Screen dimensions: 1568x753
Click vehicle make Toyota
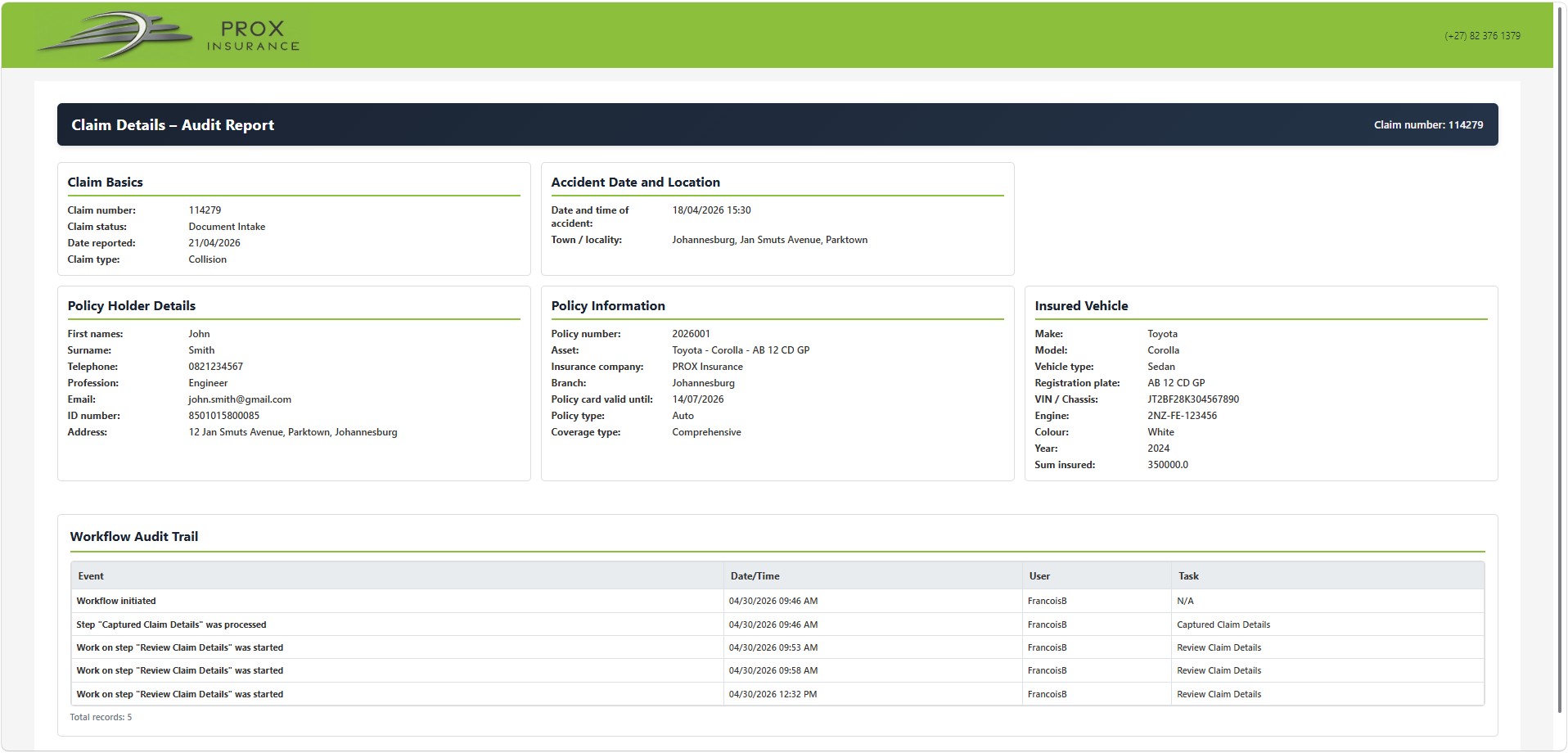click(x=1162, y=334)
